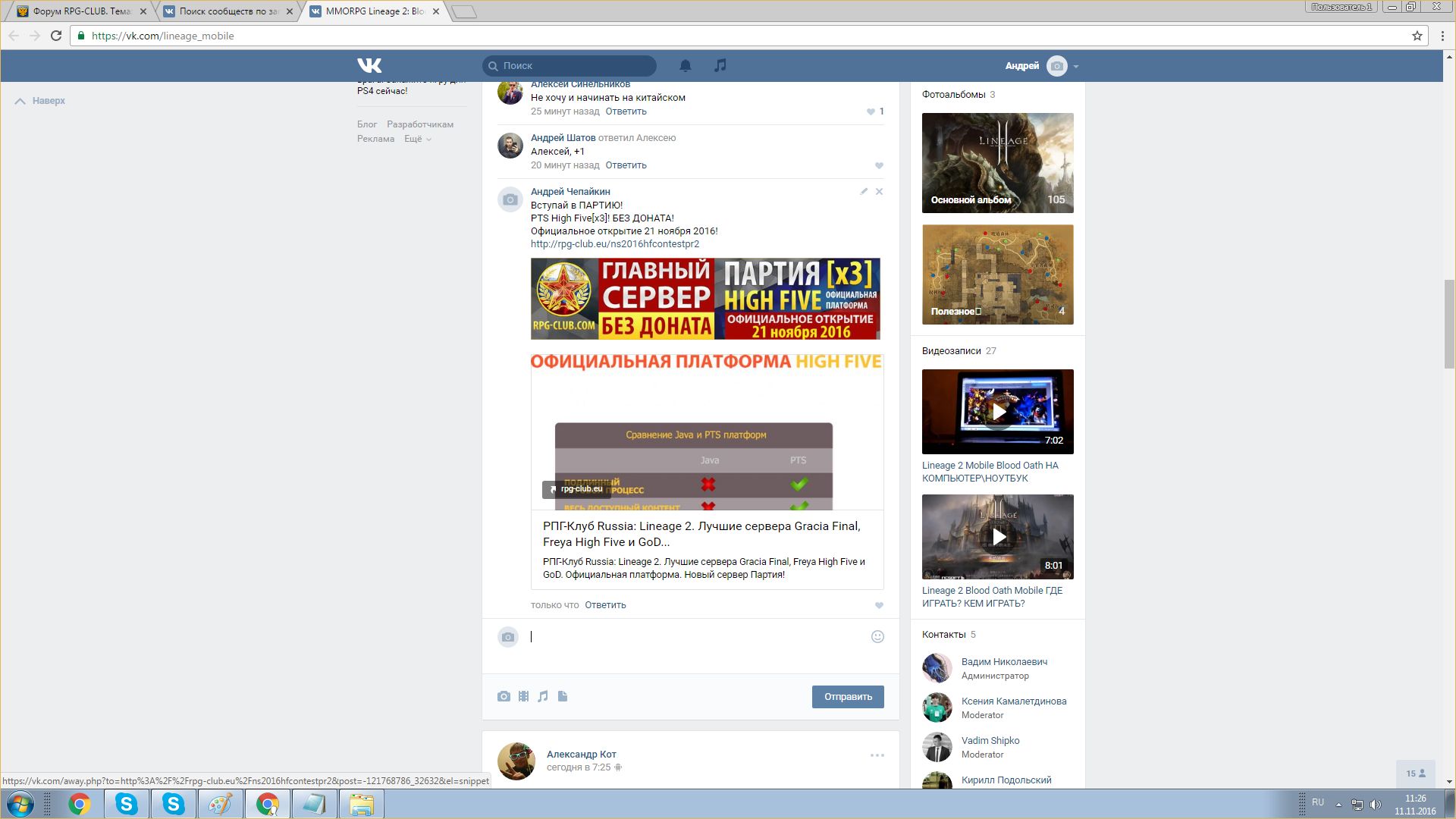Attach document using file icon

tap(563, 696)
